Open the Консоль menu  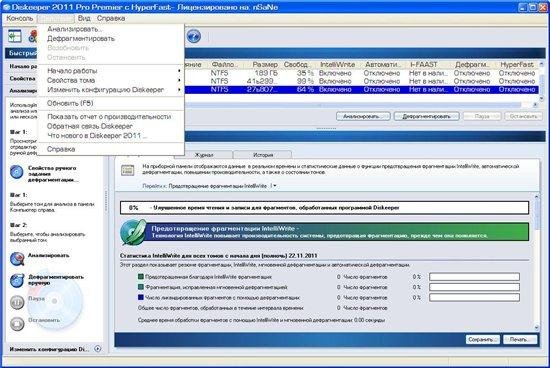(20, 18)
